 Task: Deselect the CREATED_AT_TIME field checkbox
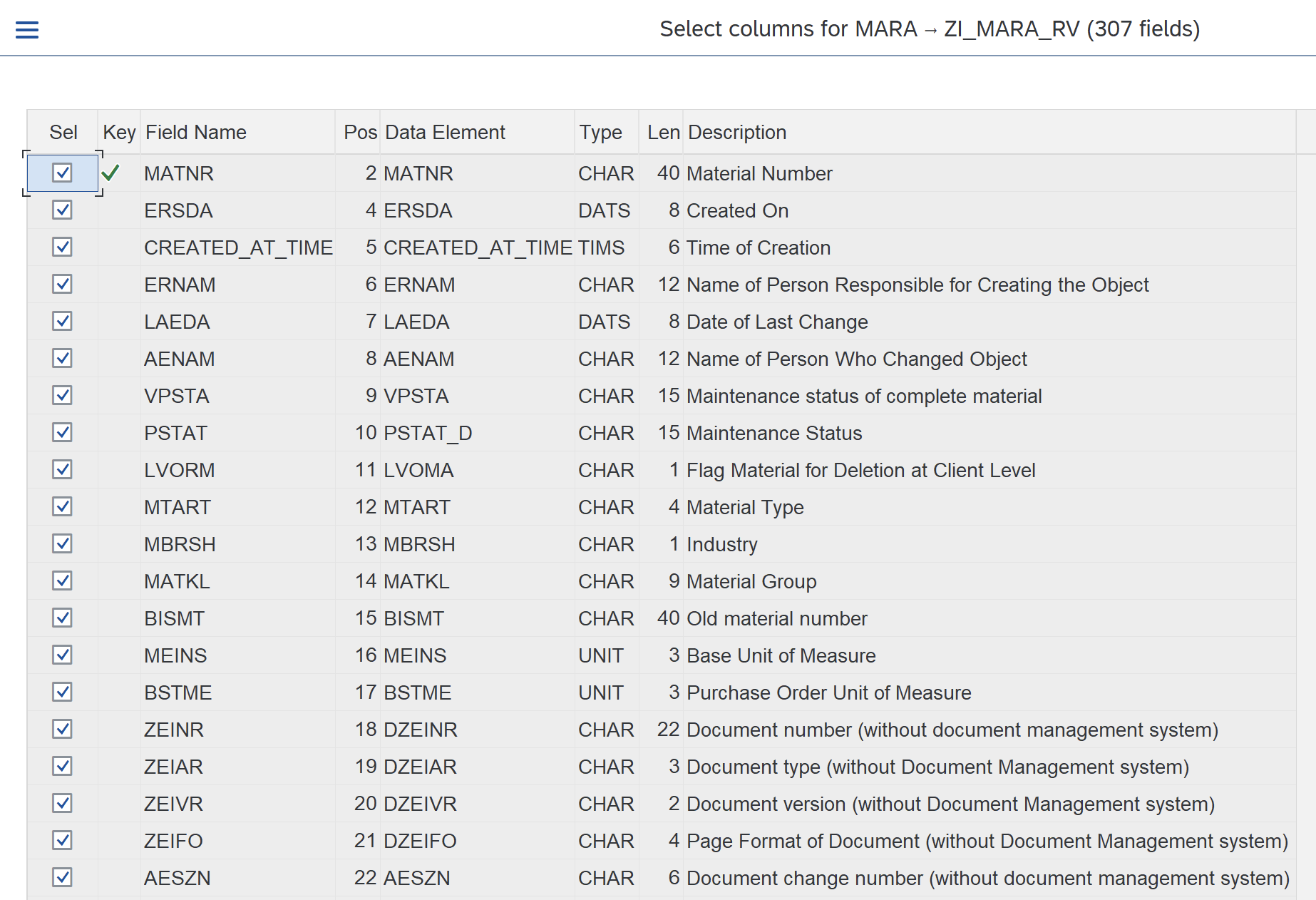point(62,247)
